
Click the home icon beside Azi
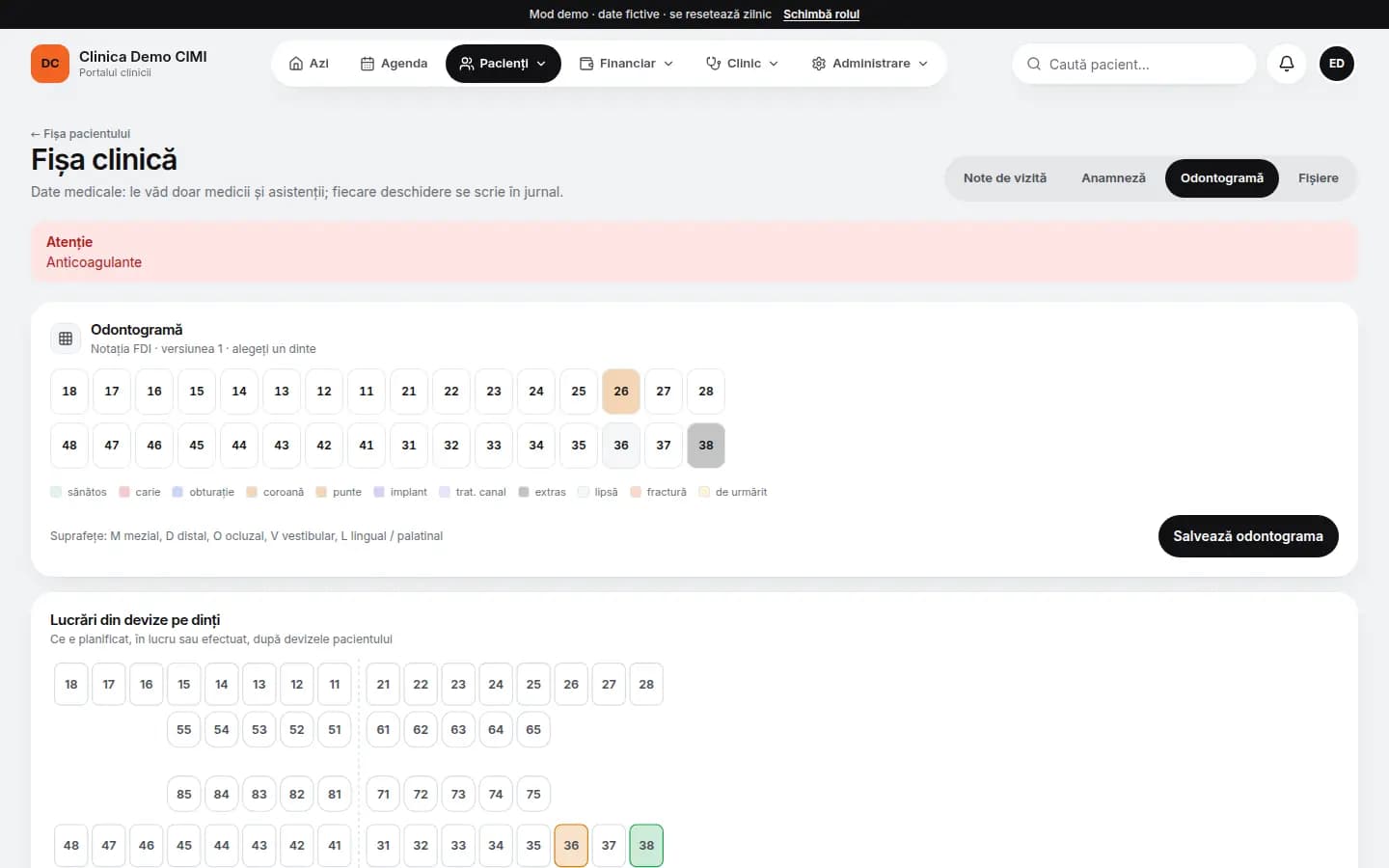point(296,64)
